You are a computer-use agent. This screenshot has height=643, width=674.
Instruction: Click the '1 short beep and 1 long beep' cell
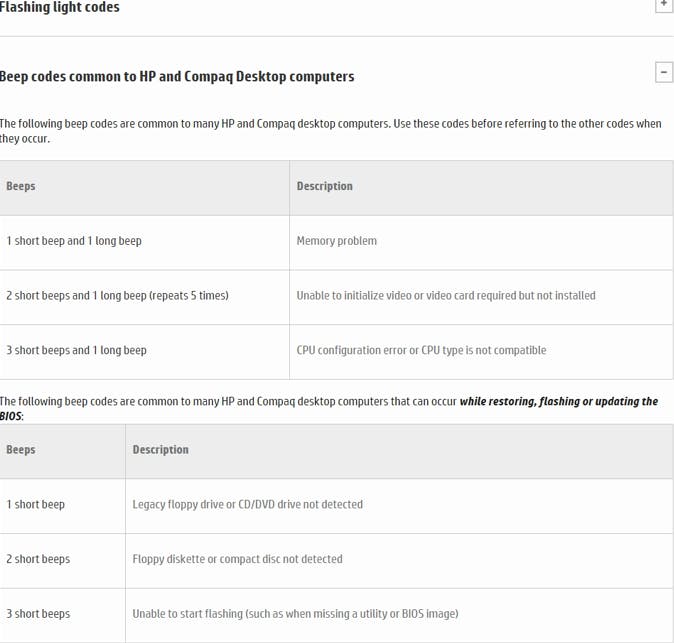point(74,241)
